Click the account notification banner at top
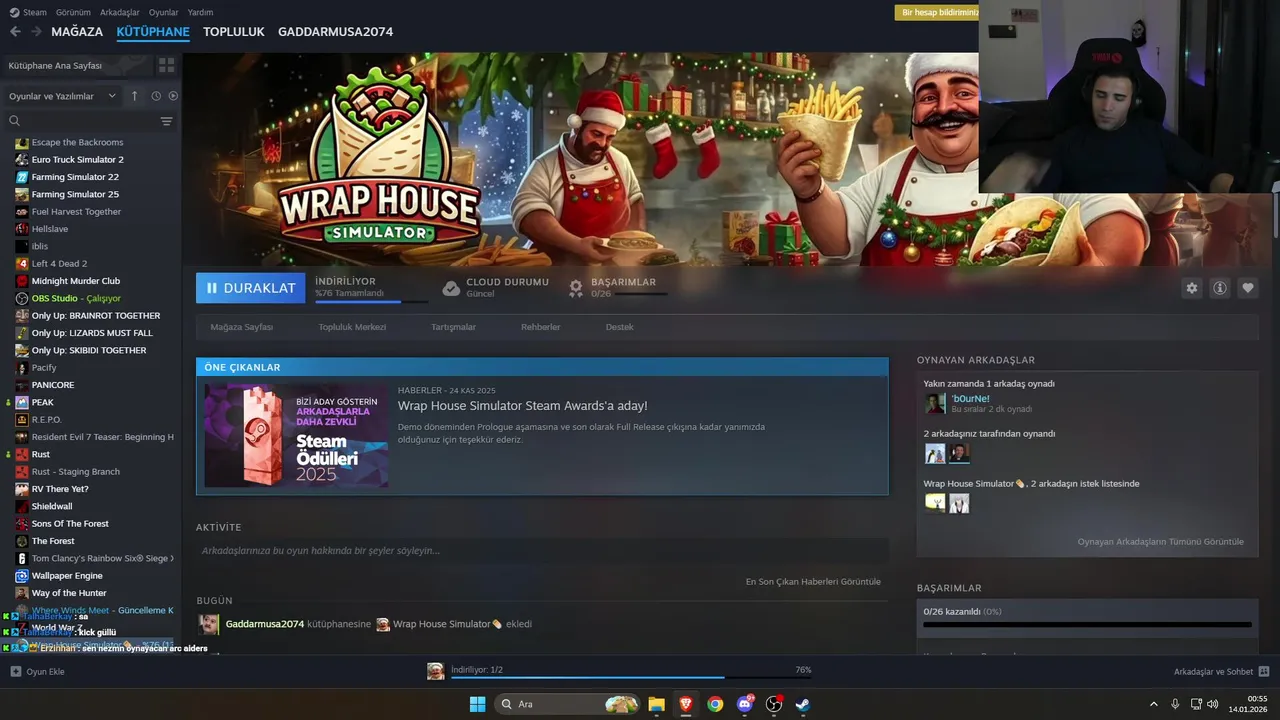The image size is (1280, 720). pos(936,12)
